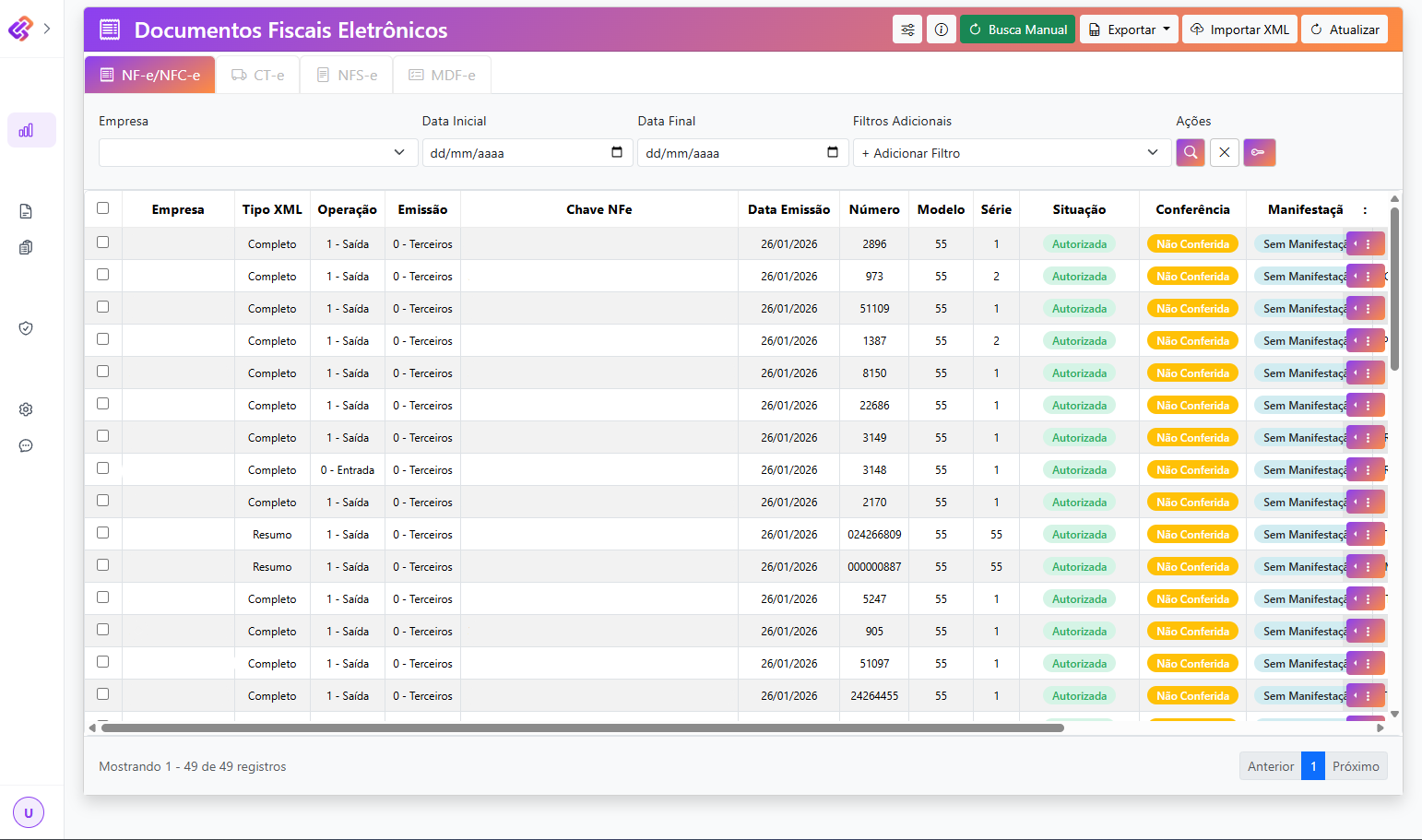Switch to the NFS-e tab

347,75
